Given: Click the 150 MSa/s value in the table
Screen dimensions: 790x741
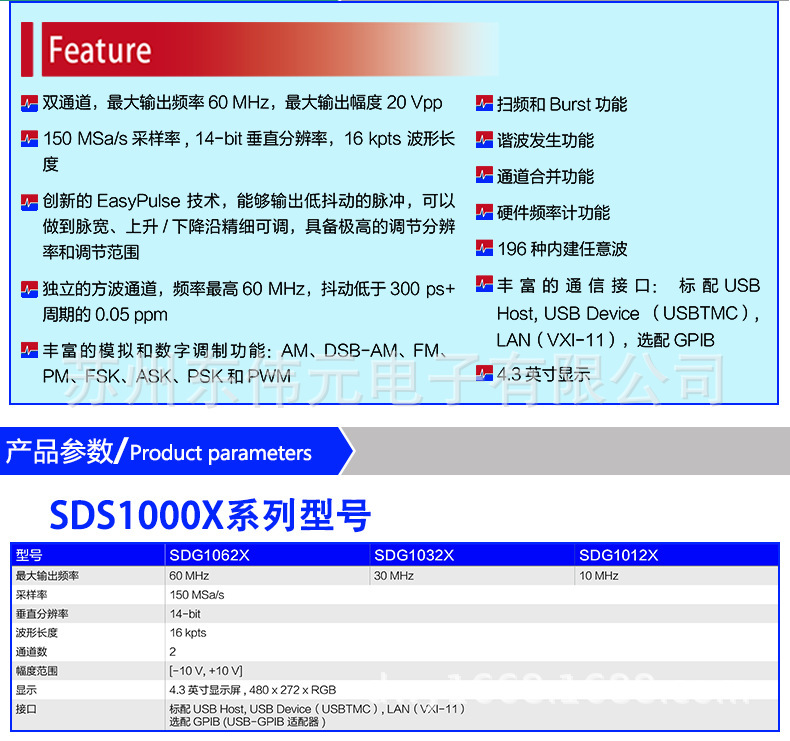Looking at the screenshot, I should click(x=197, y=595).
